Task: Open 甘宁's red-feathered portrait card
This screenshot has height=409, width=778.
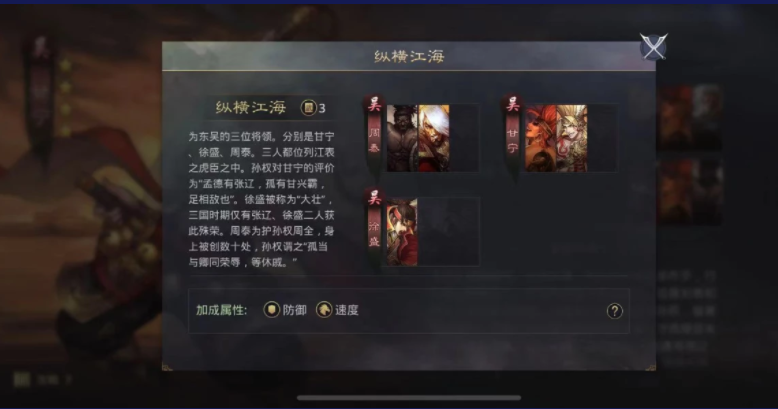Action: [541, 138]
